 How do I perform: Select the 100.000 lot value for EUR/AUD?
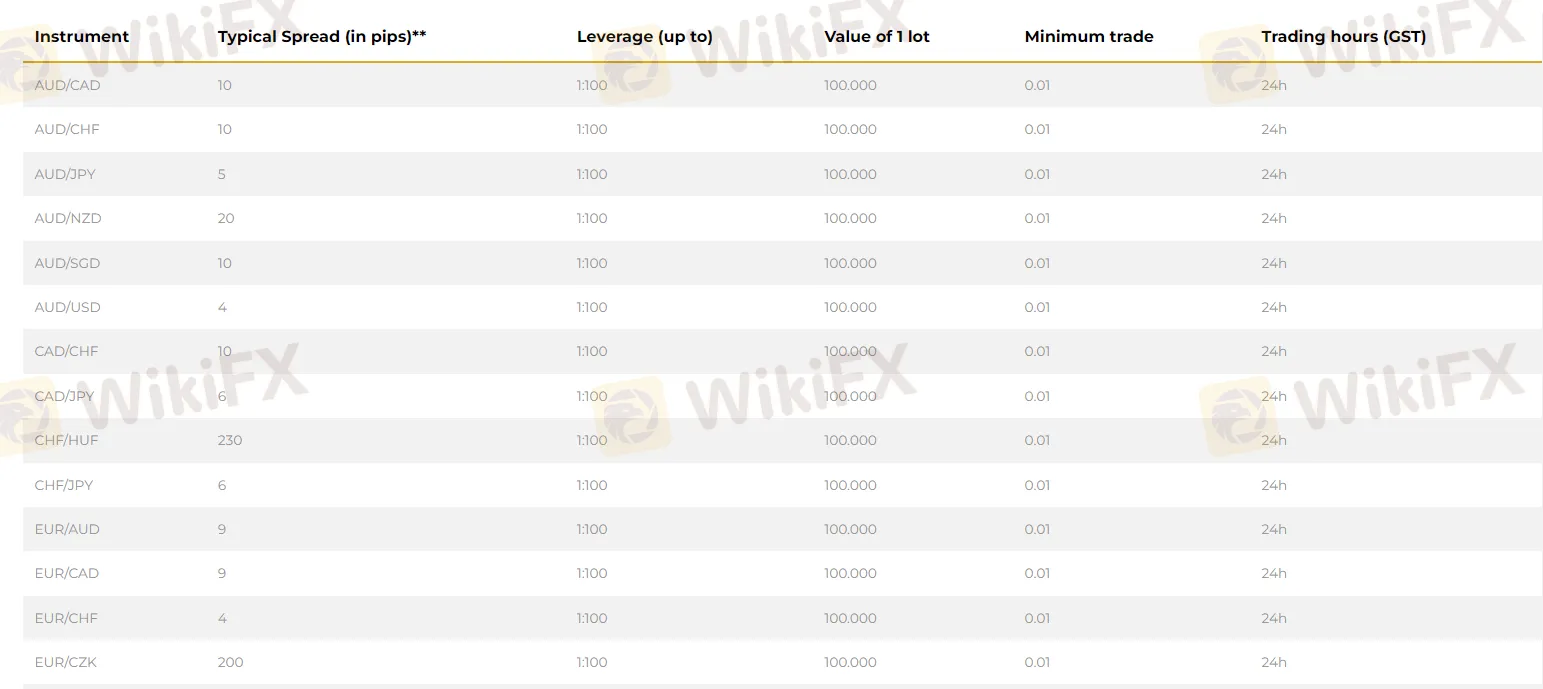[850, 530]
